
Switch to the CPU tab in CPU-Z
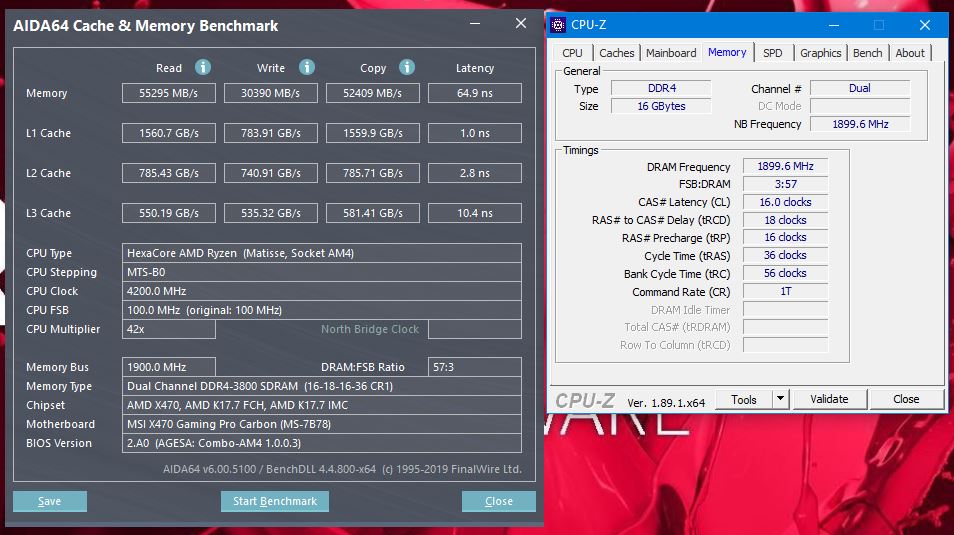572,53
